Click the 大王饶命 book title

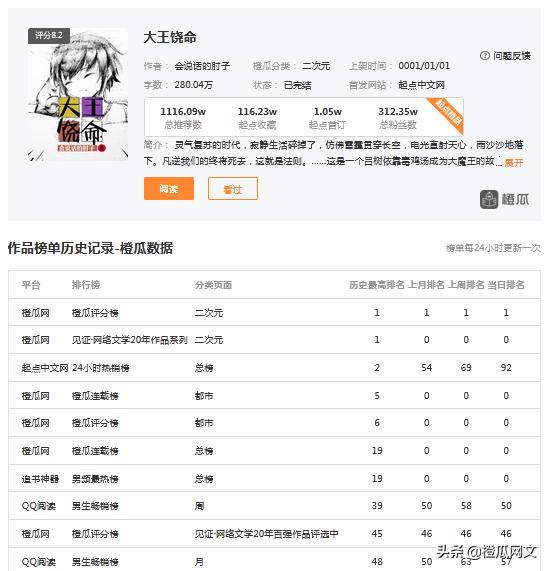[x=170, y=37]
